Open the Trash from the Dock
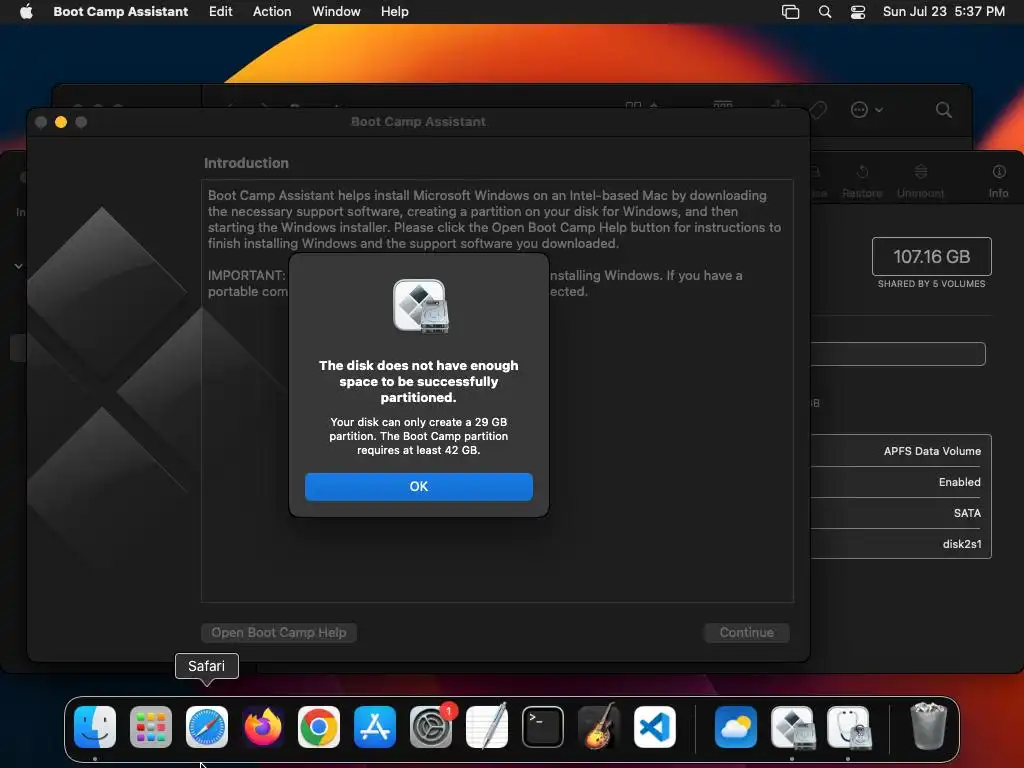This screenshot has width=1024, height=768. click(928, 727)
